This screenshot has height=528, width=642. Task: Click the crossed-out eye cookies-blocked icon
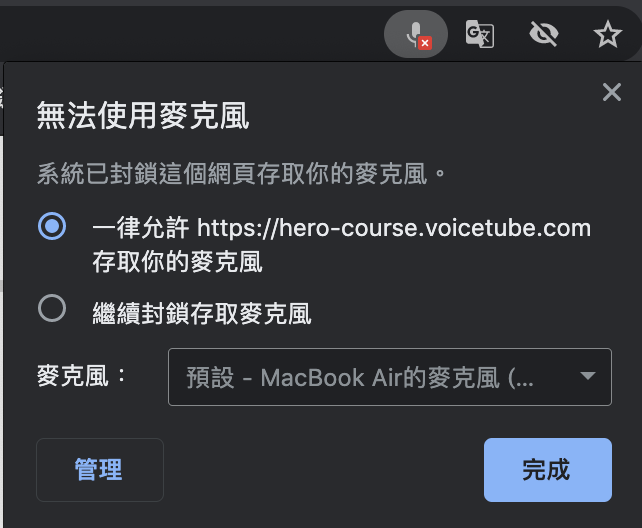pos(544,34)
